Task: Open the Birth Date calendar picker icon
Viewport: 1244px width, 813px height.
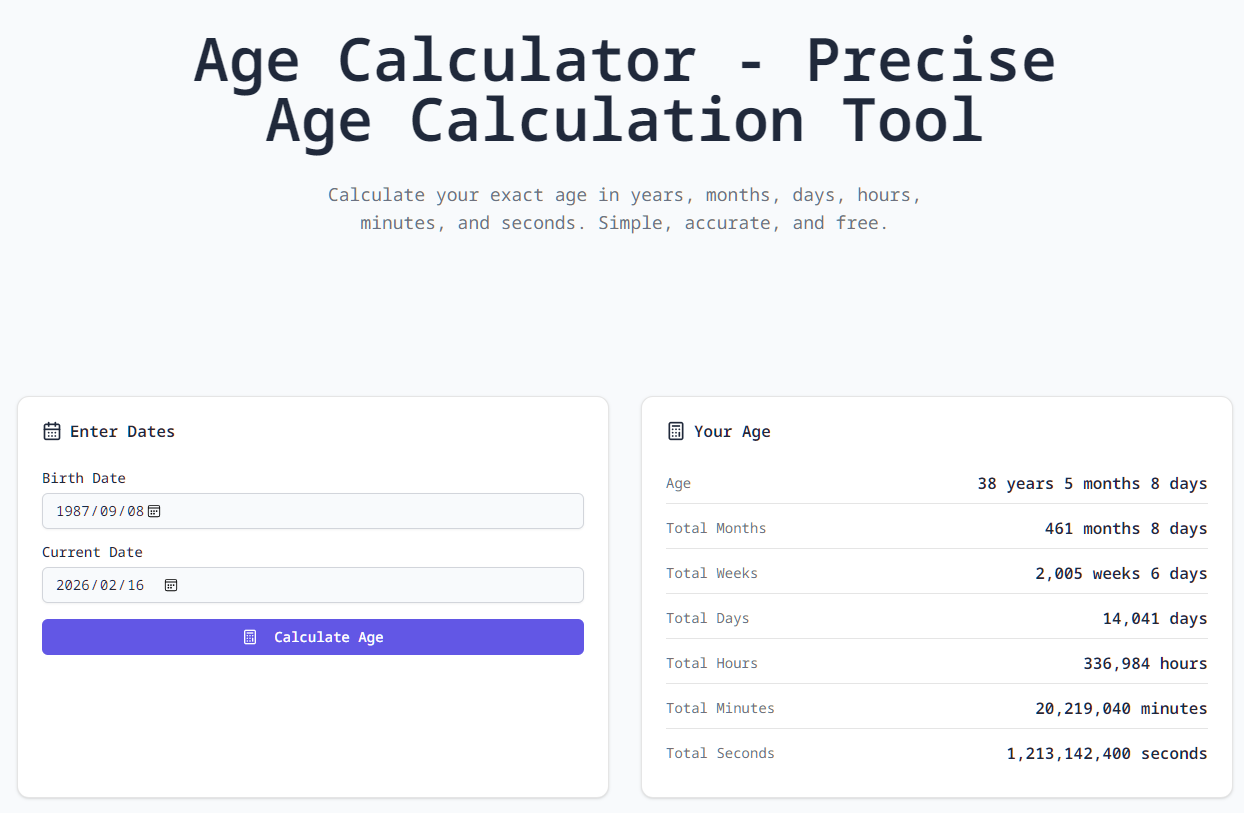Action: click(x=154, y=511)
